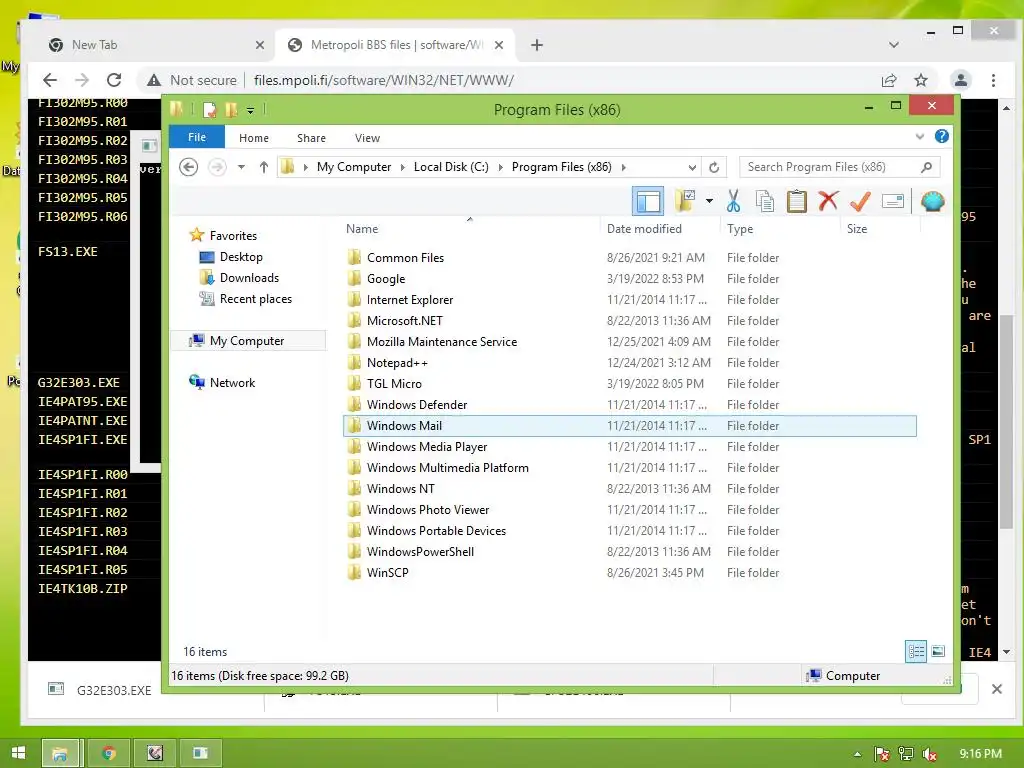Open the Share ribbon tab
The width and height of the screenshot is (1024, 768).
click(311, 138)
